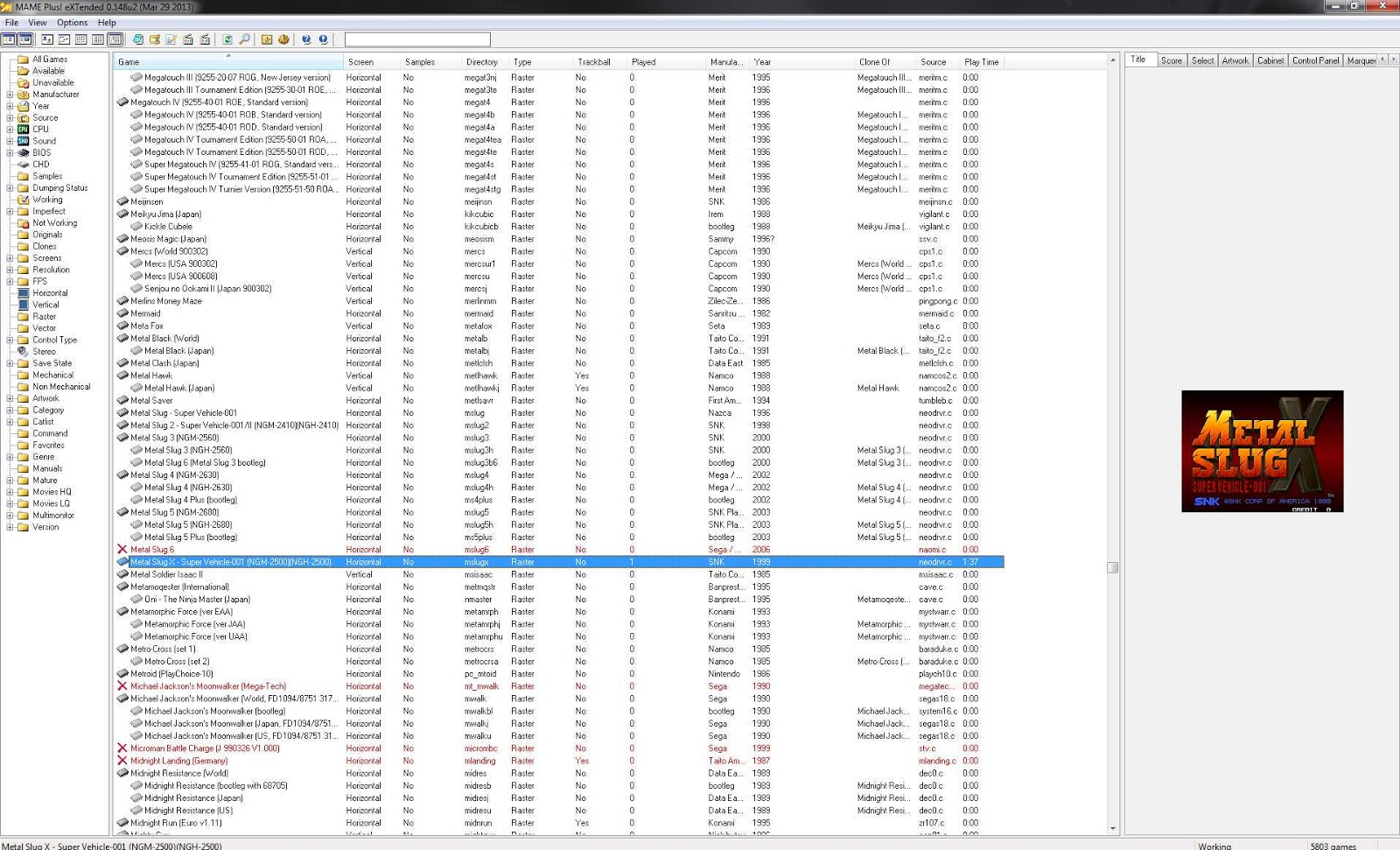The height and width of the screenshot is (850, 1400).
Task: Expand the Dumping Status folder node
Action: tap(10, 188)
